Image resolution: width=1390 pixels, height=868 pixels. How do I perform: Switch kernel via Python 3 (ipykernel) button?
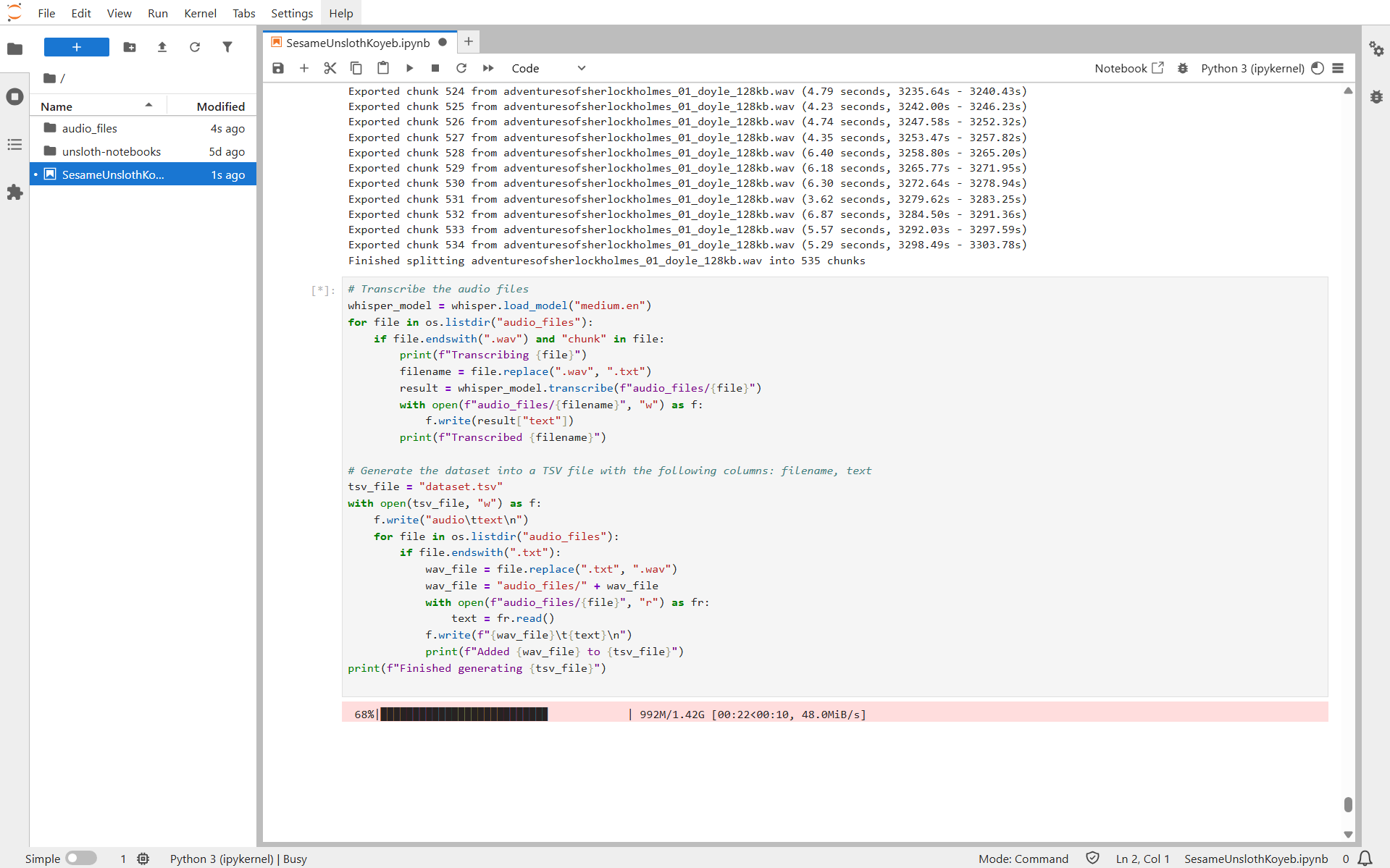pyautogui.click(x=1252, y=68)
